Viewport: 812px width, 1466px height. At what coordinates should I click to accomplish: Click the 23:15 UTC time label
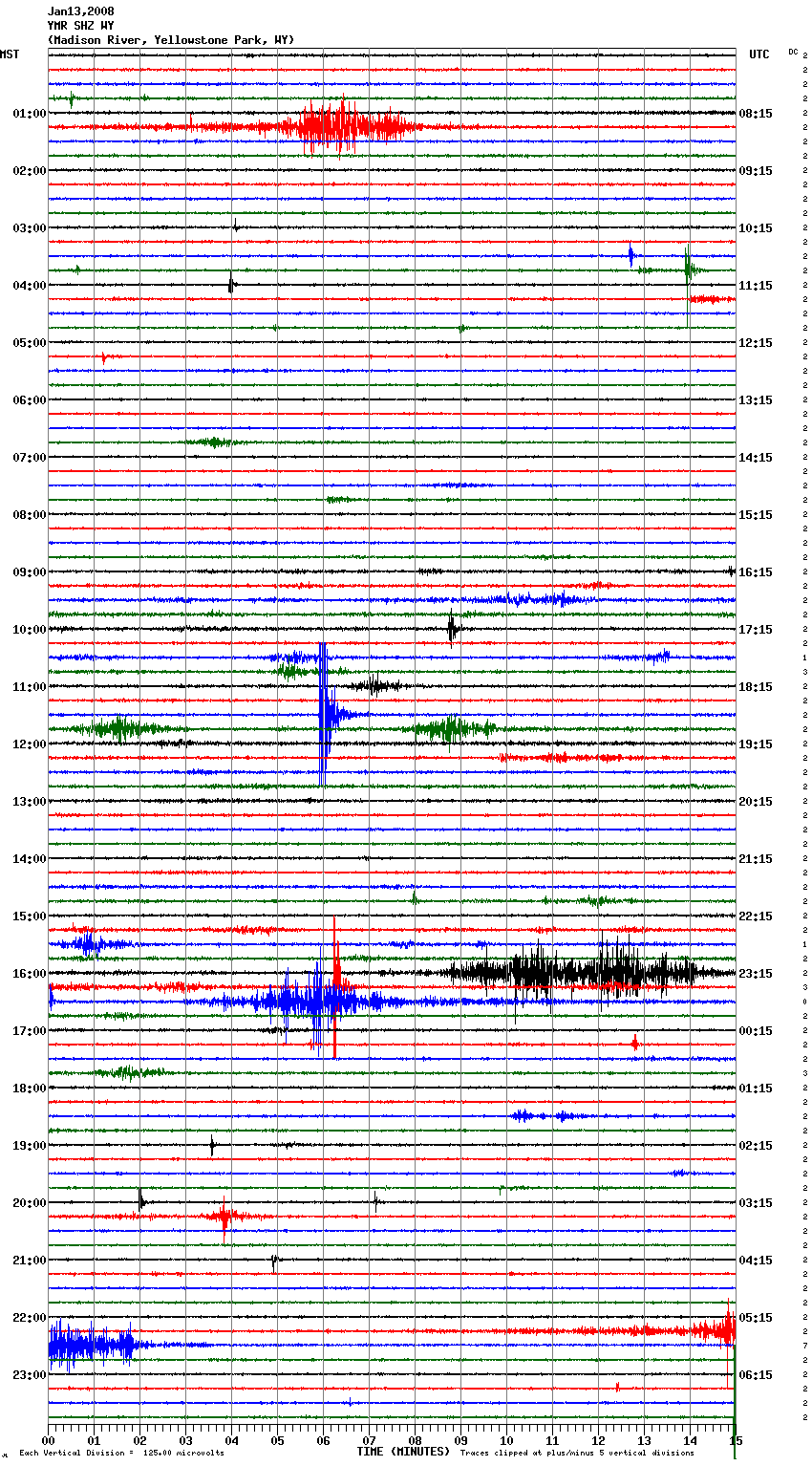756,974
